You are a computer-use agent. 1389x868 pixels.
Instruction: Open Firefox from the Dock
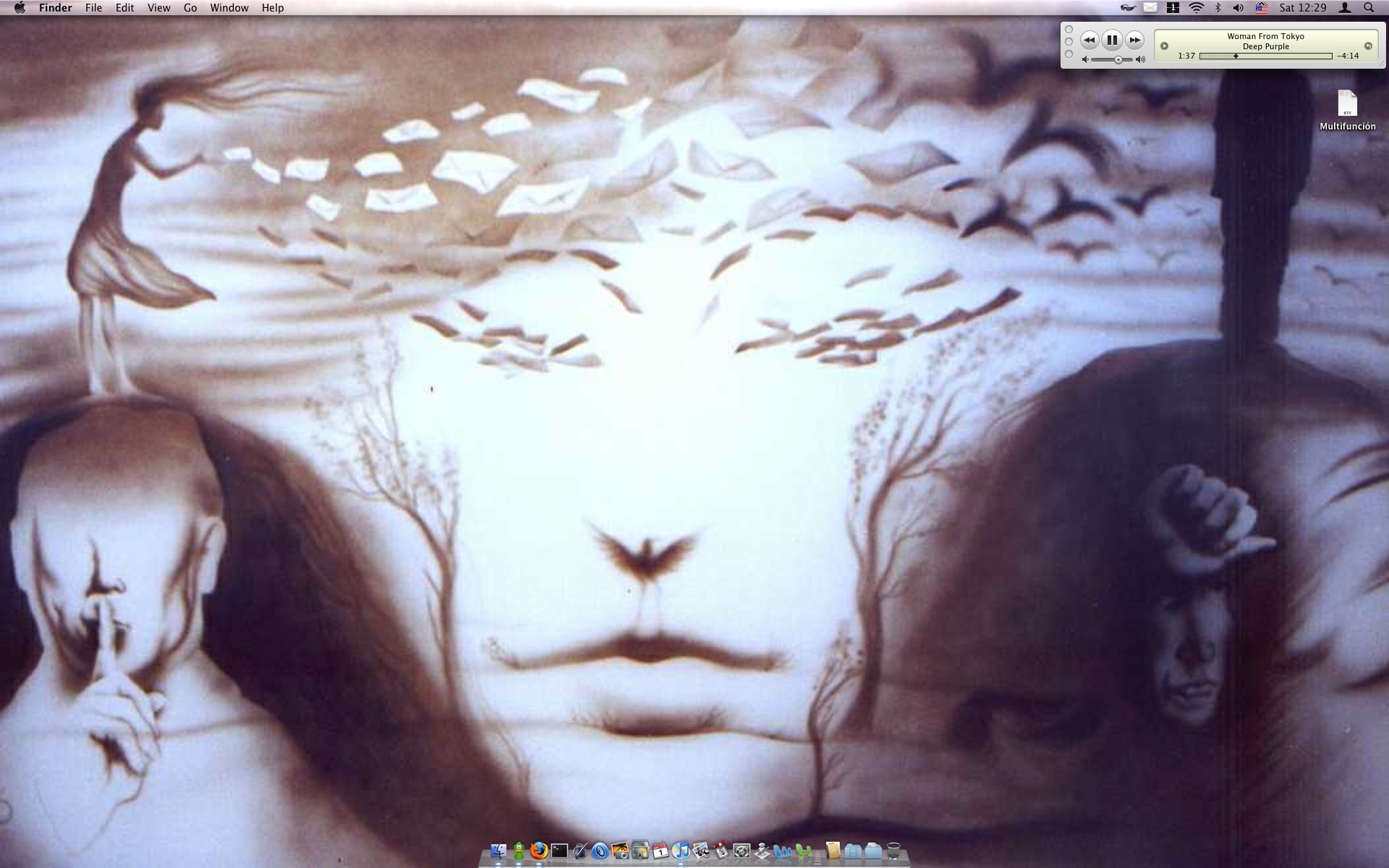[x=539, y=851]
